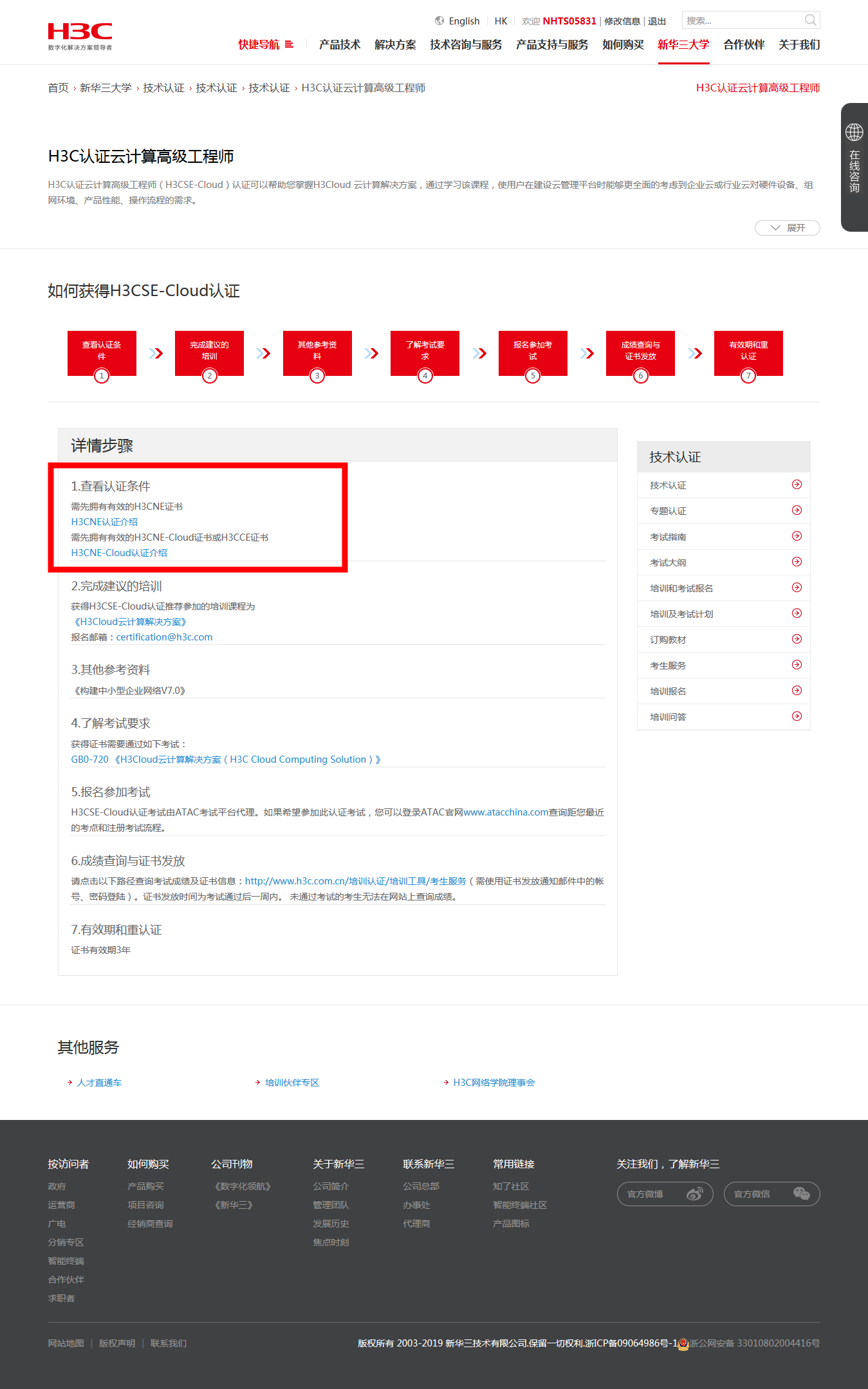Click arrow icon beside 考试指南
The image size is (868, 1389).
pyautogui.click(x=797, y=536)
